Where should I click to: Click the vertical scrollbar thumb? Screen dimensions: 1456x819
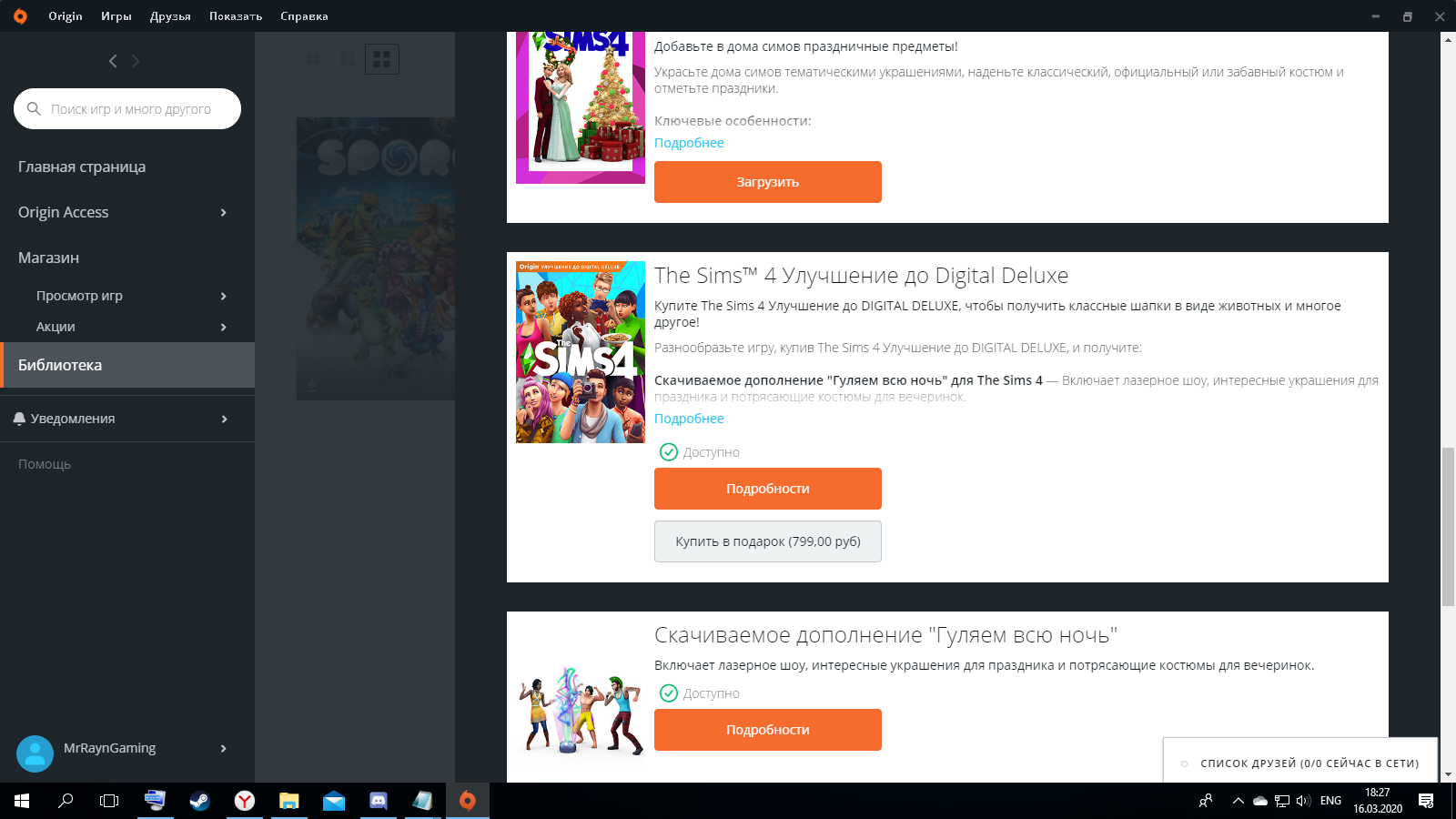pos(1448,526)
